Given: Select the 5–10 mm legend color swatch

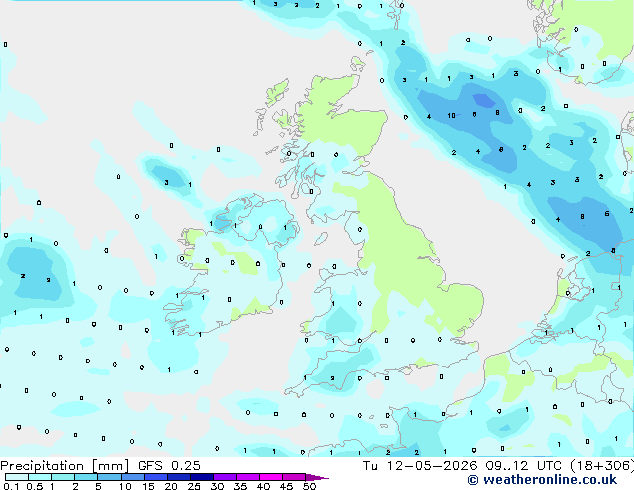Looking at the screenshot, I should tap(109, 477).
